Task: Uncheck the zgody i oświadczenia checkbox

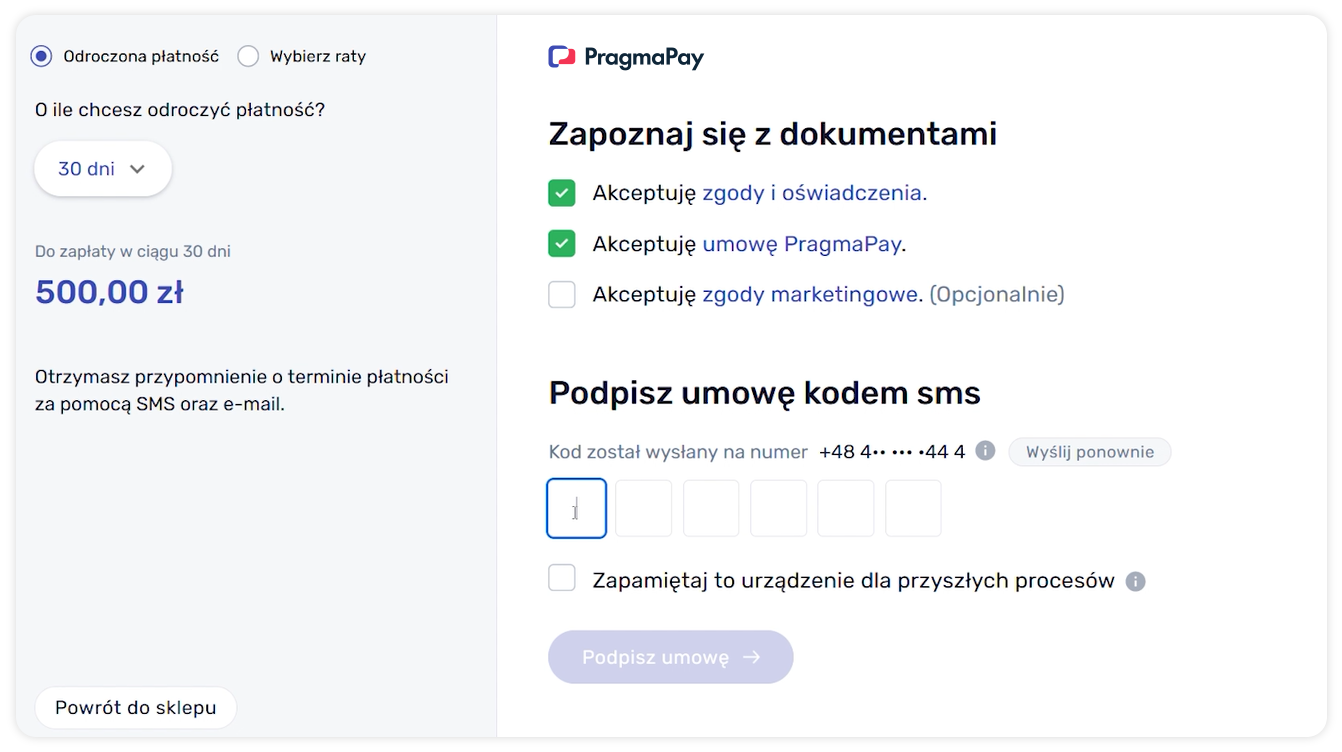Action: point(562,193)
